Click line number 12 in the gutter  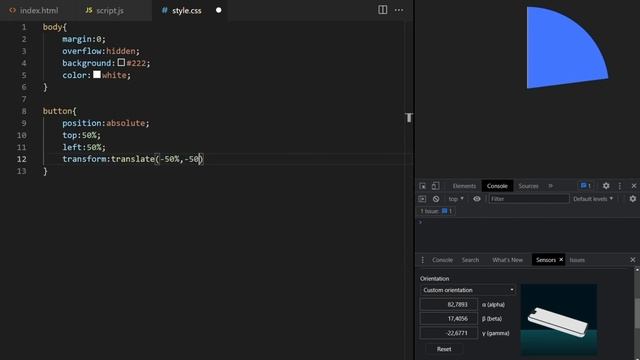[x=22, y=159]
